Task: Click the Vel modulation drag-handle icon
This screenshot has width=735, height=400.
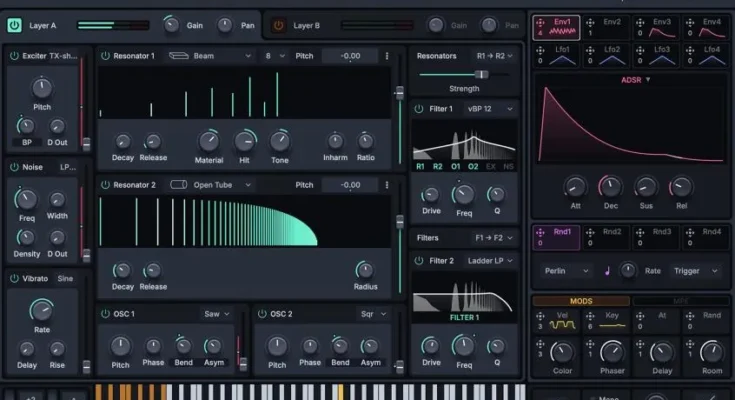Action: [x=540, y=316]
